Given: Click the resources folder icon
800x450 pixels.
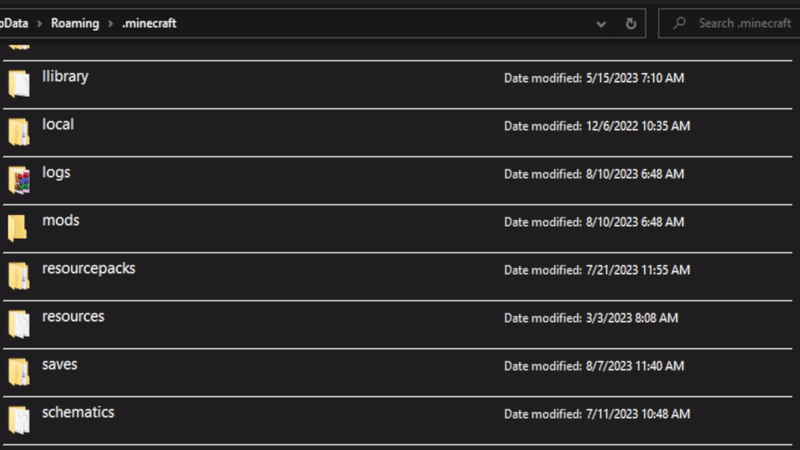Looking at the screenshot, I should pos(18,324).
